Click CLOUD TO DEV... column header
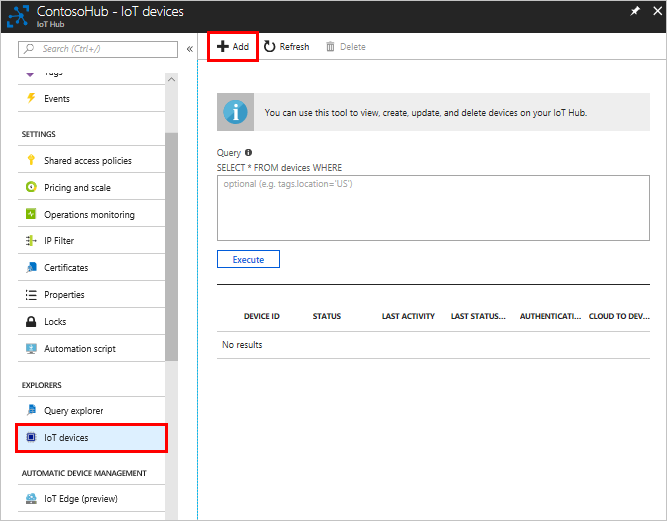This screenshot has height=521, width=667. [x=619, y=316]
